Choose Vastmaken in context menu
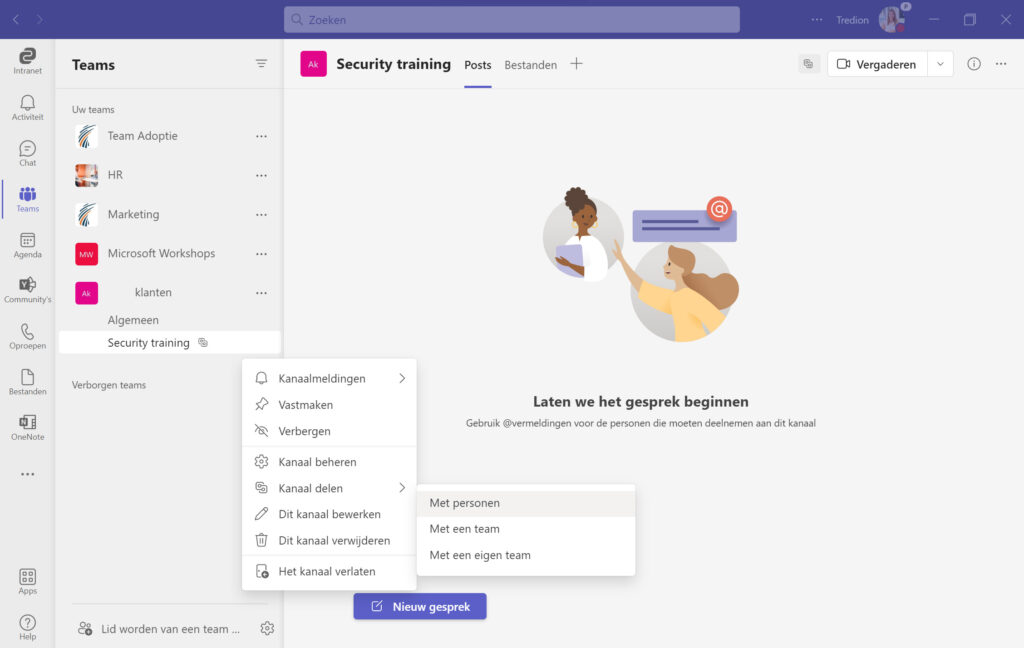Image resolution: width=1024 pixels, height=648 pixels. click(x=329, y=404)
